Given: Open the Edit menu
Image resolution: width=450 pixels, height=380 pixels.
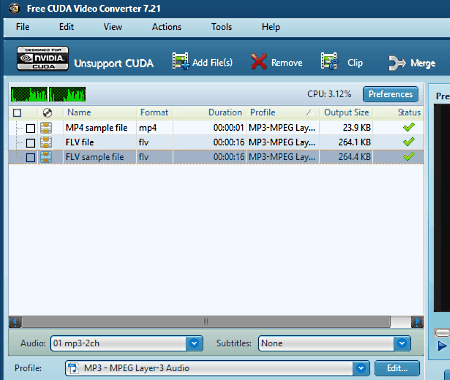Looking at the screenshot, I should [x=66, y=27].
